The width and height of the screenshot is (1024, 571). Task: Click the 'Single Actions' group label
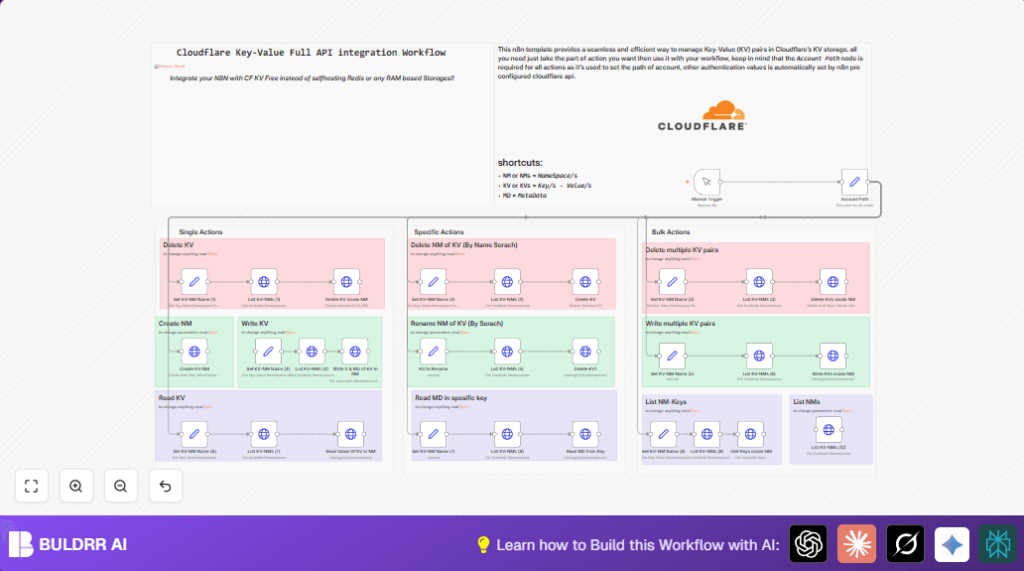point(200,232)
